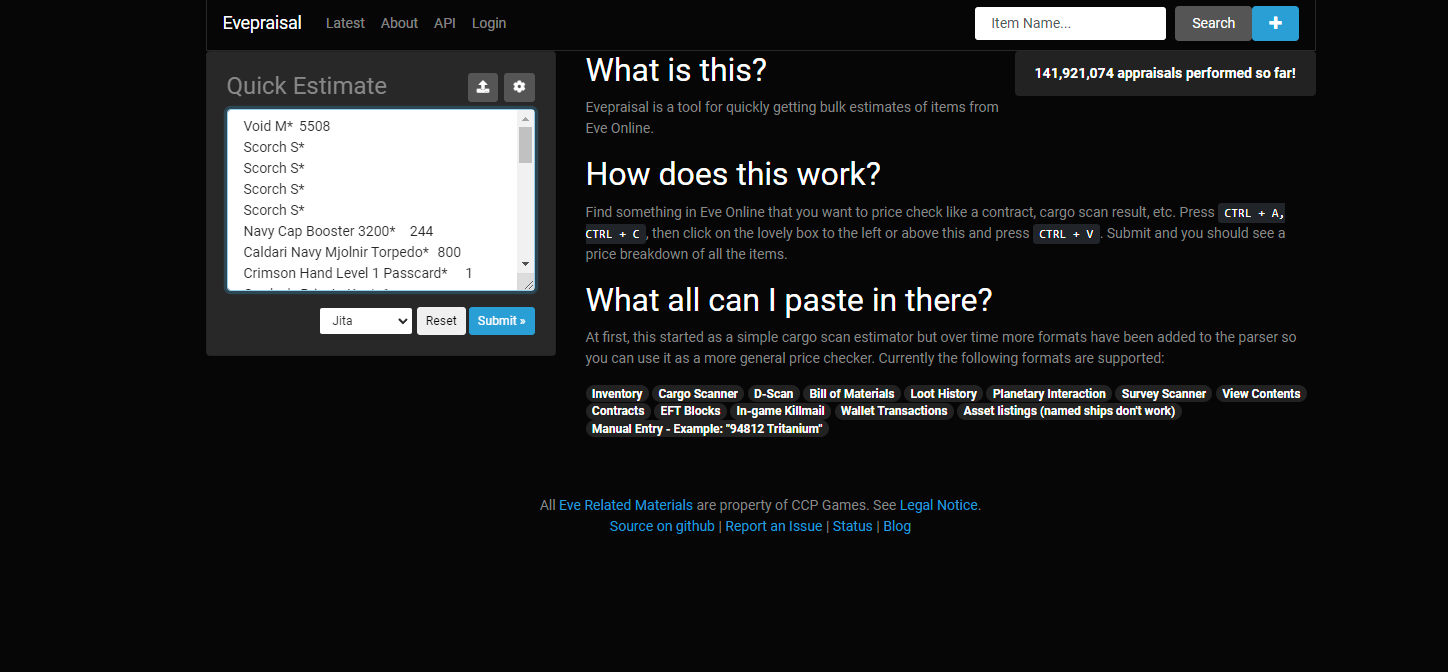Go to the About page

pyautogui.click(x=399, y=23)
